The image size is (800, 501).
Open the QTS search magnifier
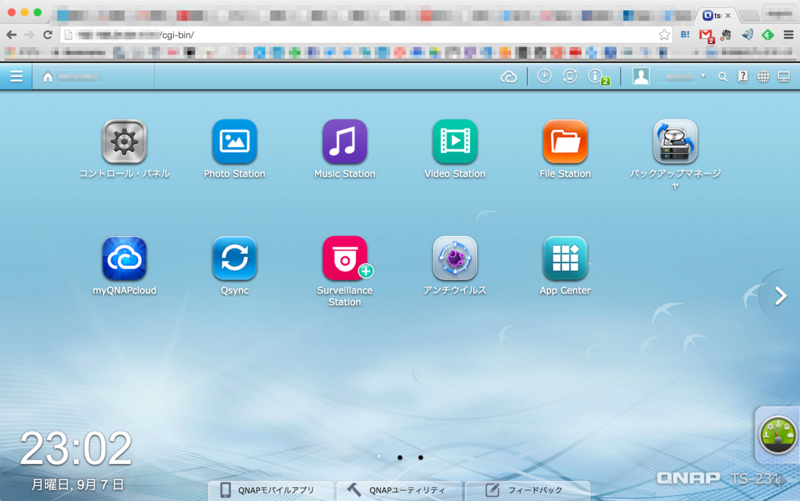[722, 77]
